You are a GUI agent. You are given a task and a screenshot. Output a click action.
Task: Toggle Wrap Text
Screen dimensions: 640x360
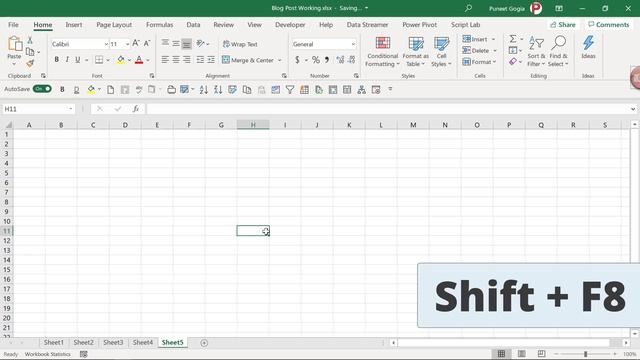tap(240, 44)
